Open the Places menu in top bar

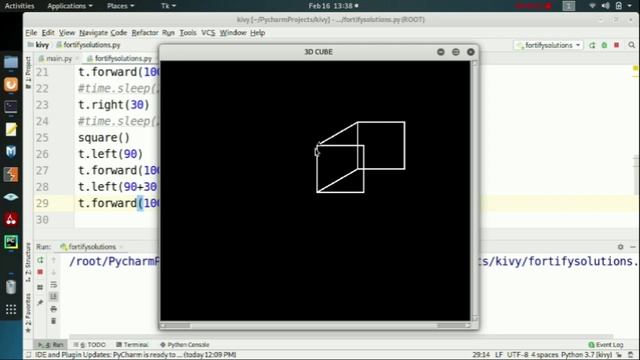[120, 6]
